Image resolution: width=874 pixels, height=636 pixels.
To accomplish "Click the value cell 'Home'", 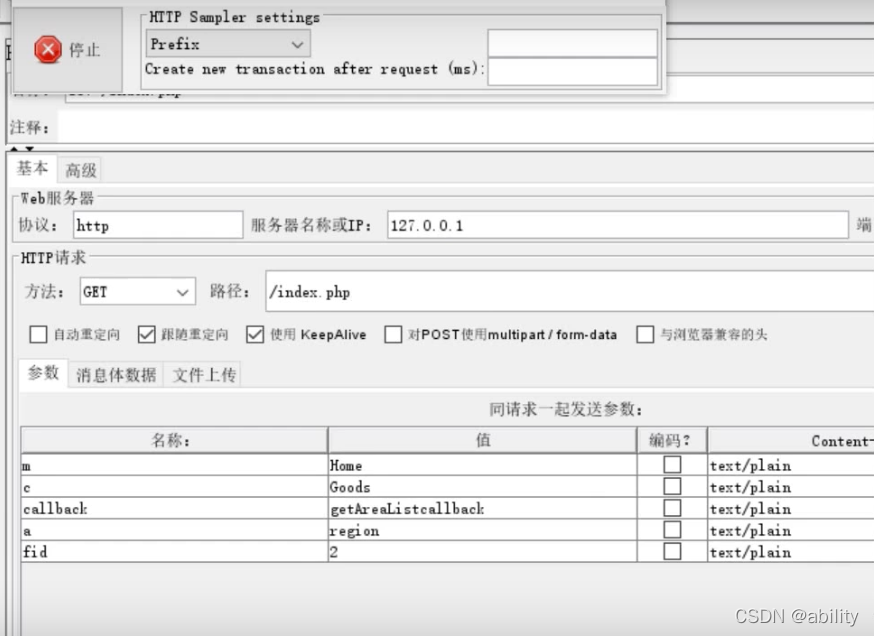I will 483,465.
